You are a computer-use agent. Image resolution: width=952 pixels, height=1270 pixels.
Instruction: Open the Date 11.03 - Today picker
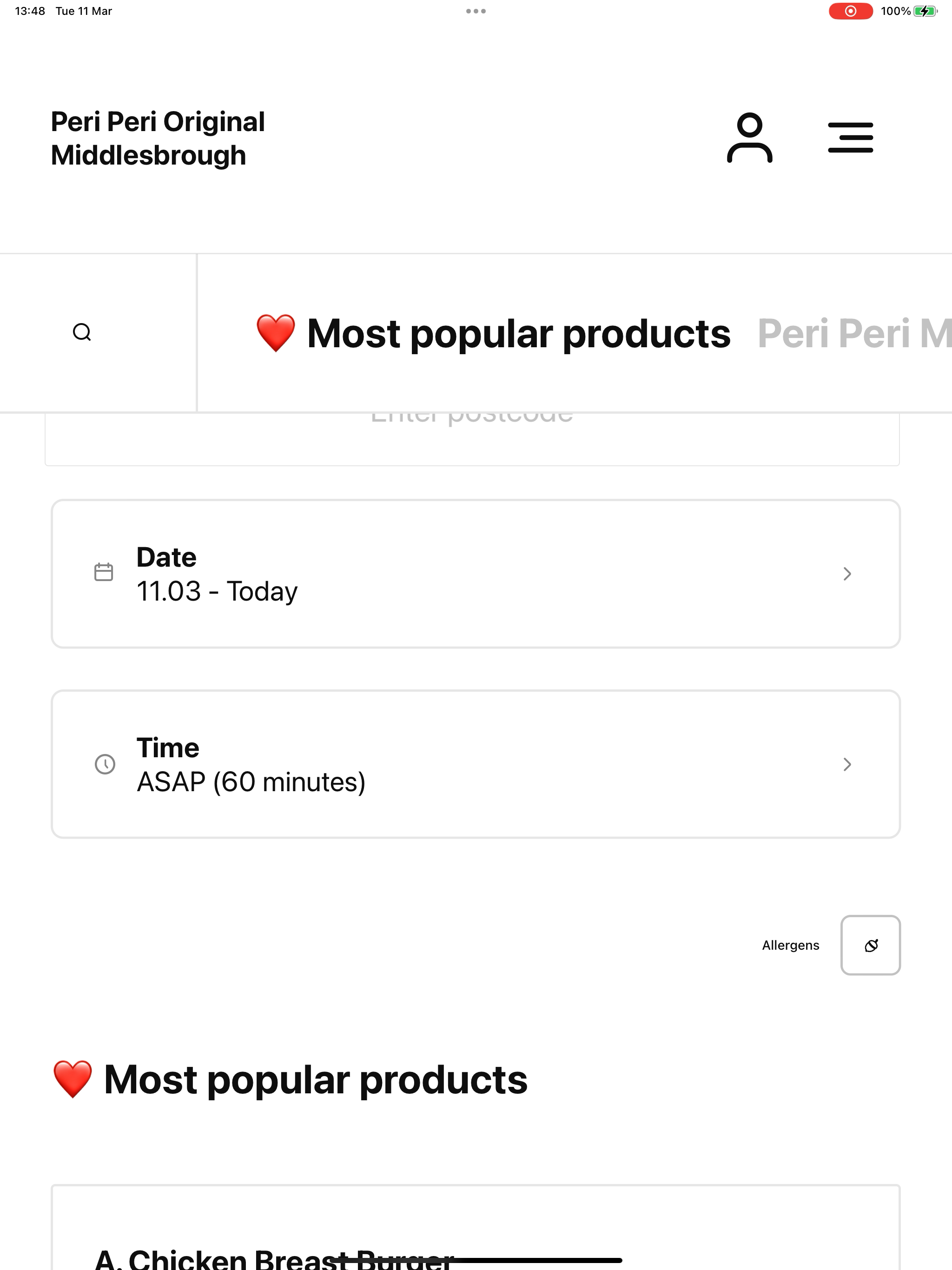[x=476, y=574]
